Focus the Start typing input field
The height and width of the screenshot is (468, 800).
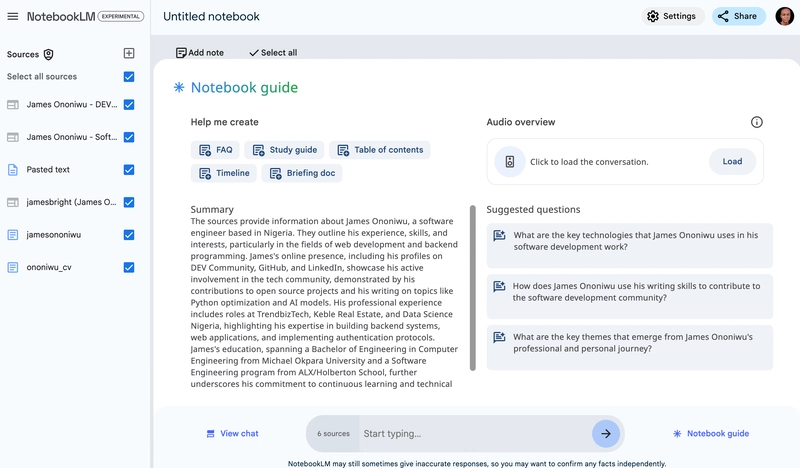click(474, 433)
